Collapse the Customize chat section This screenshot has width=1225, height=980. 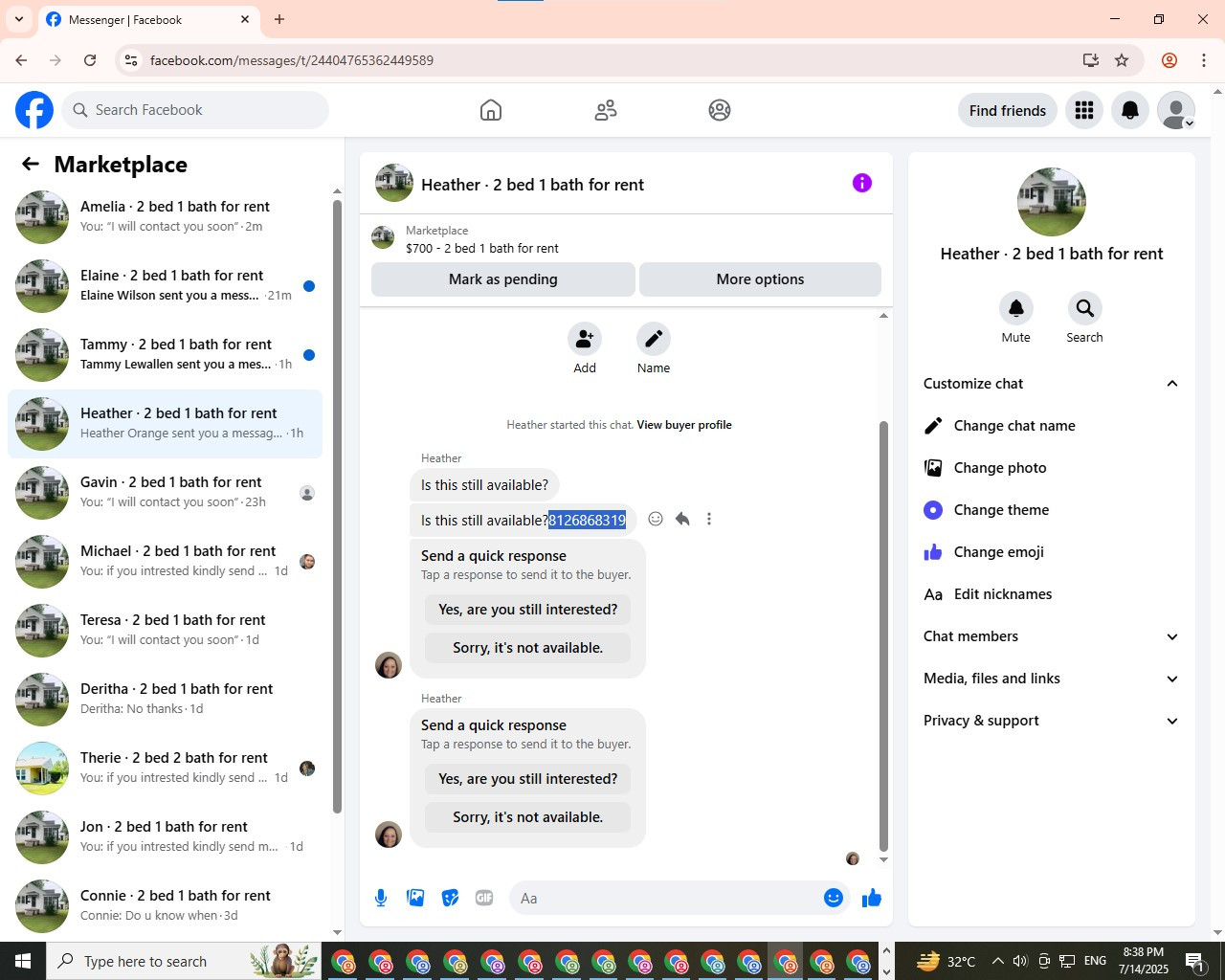pyautogui.click(x=1052, y=384)
